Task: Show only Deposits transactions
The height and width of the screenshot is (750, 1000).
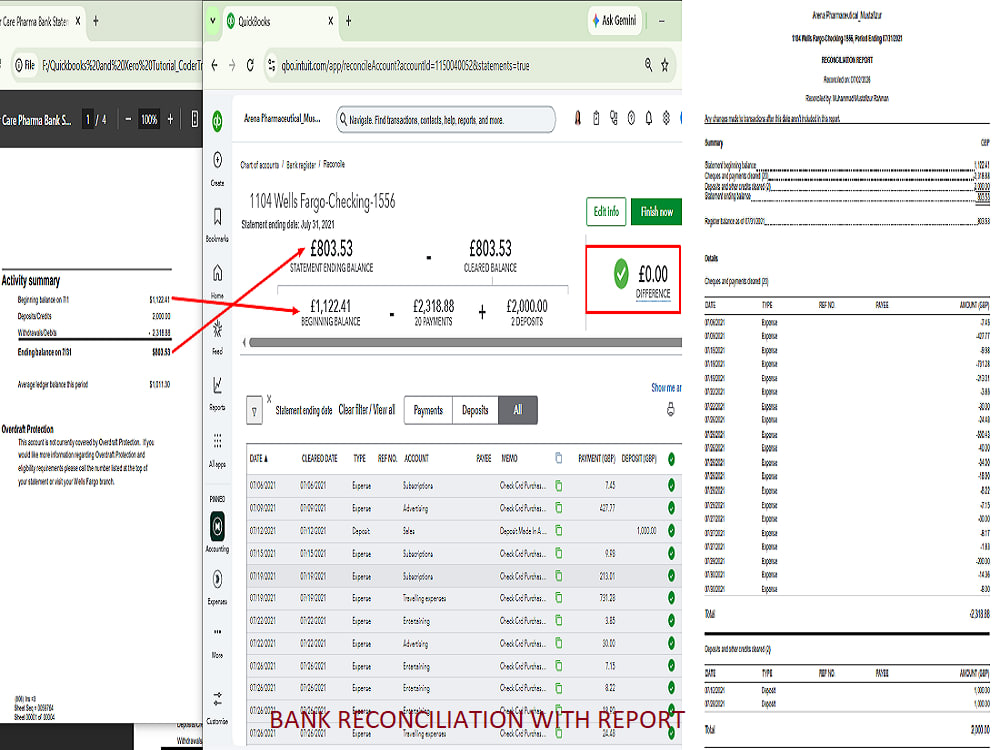Action: (x=475, y=410)
